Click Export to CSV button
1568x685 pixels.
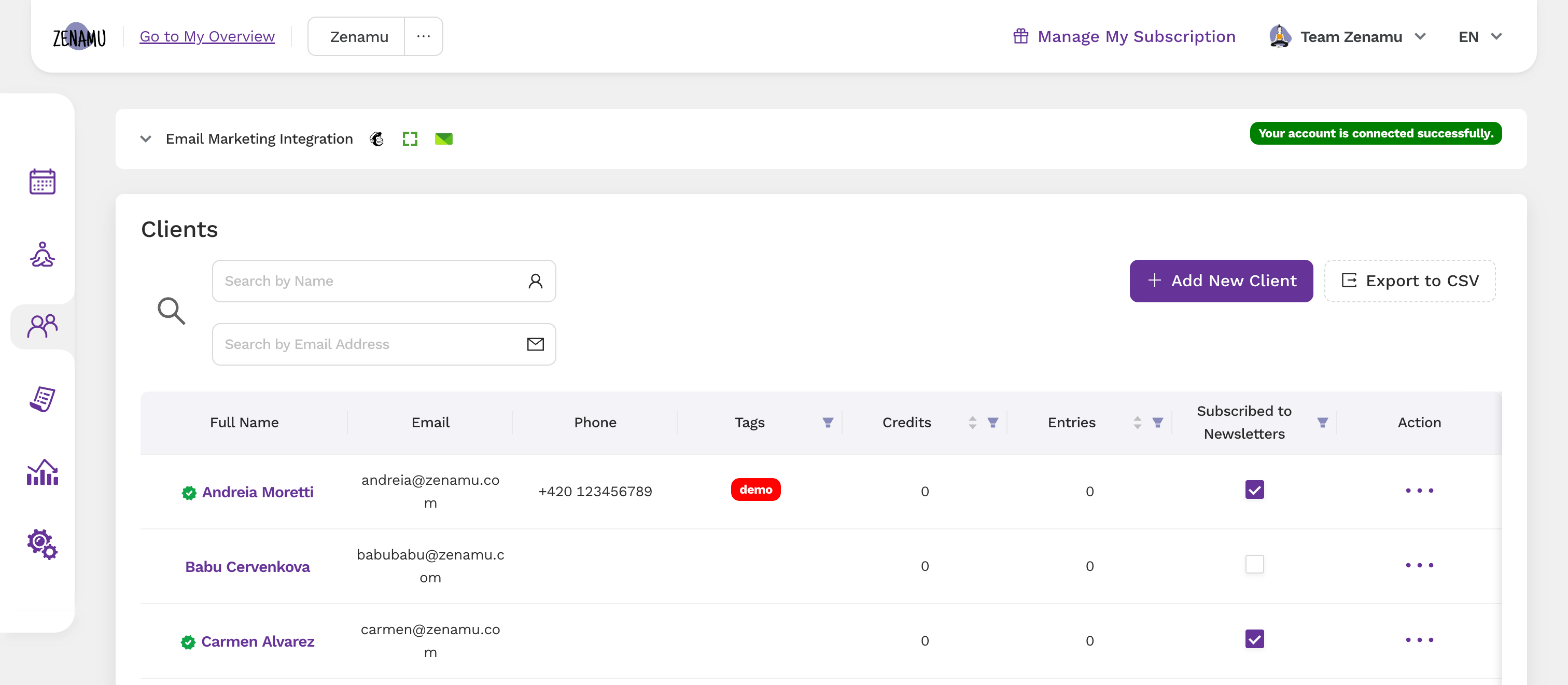coord(1410,281)
